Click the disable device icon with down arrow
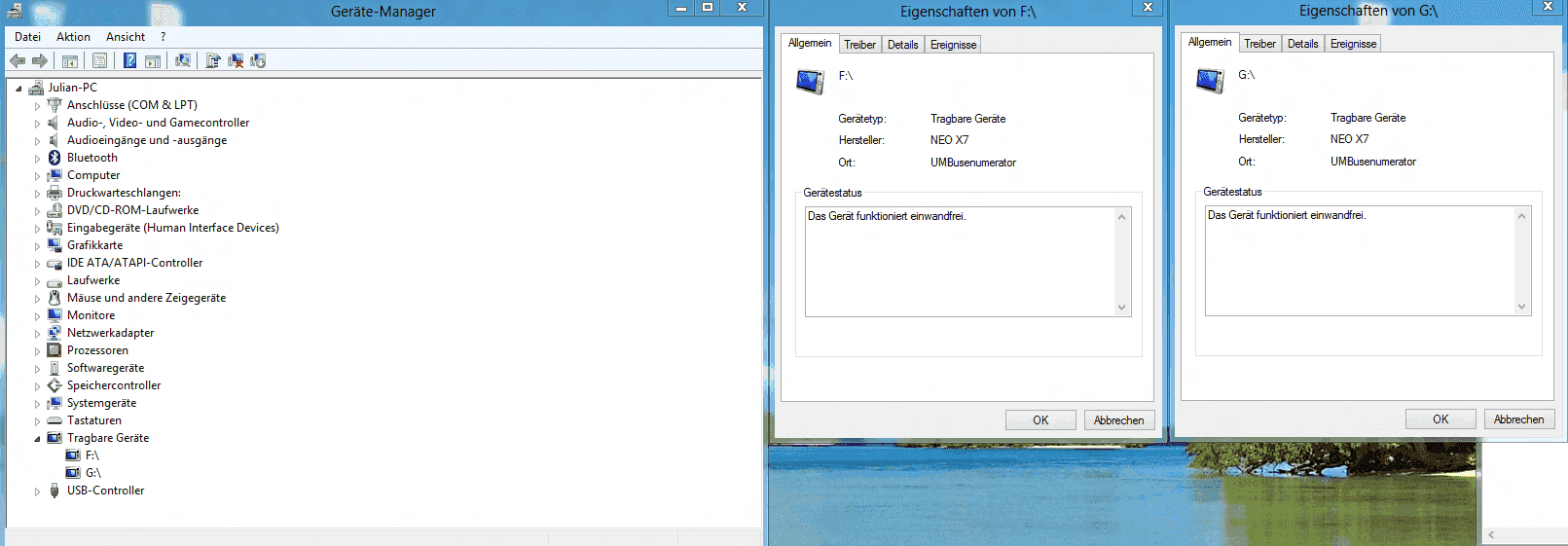Screen dimensions: 1568x546 pos(258,60)
